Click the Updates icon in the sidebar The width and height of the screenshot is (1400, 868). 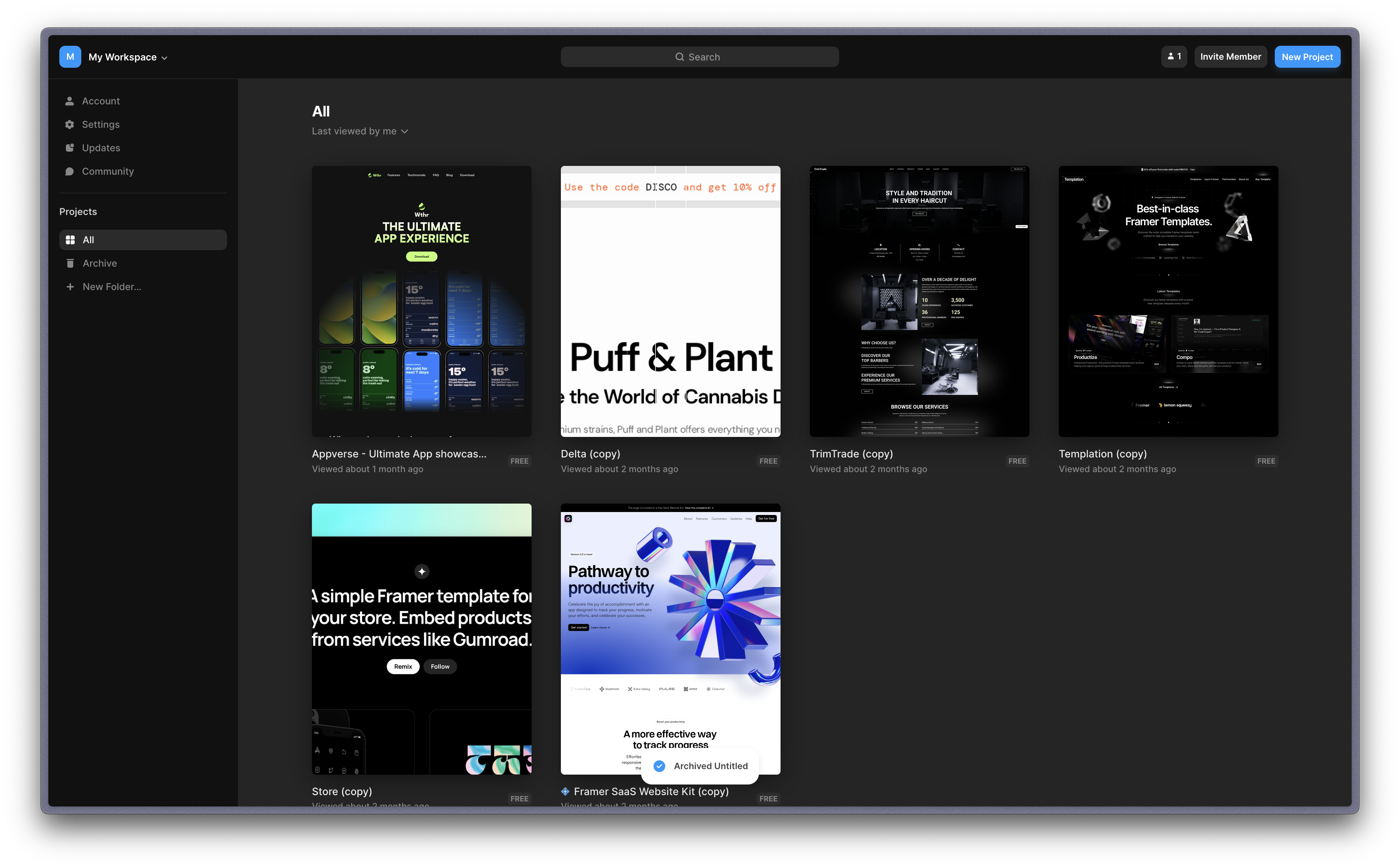70,148
